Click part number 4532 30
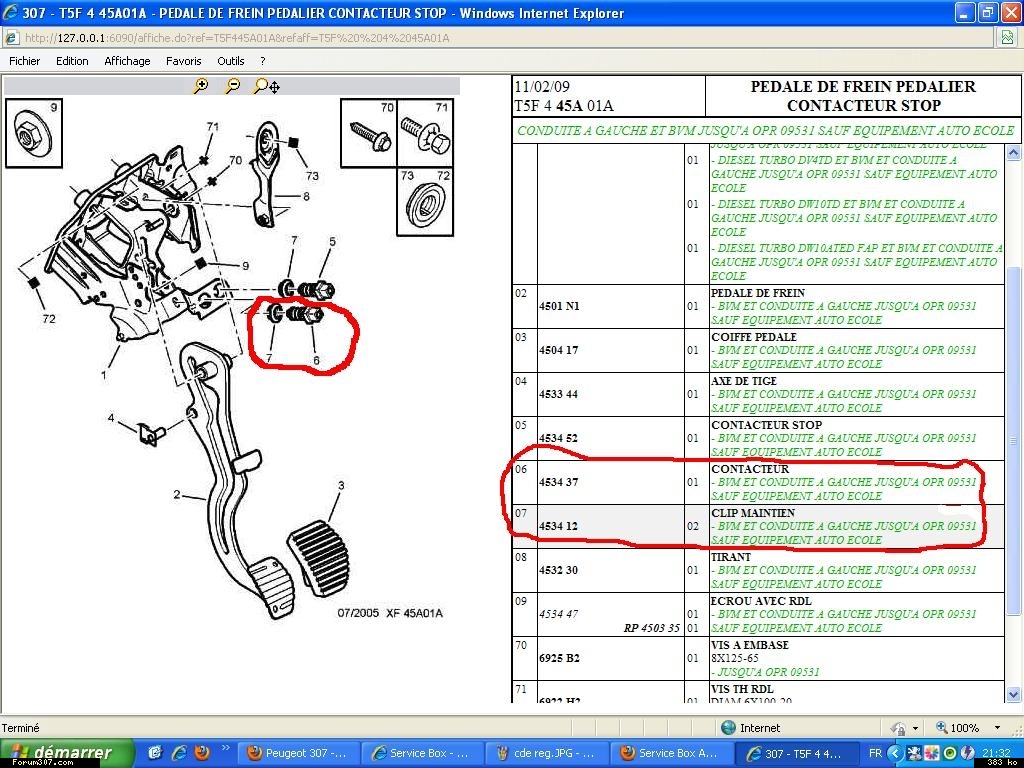 (558, 570)
